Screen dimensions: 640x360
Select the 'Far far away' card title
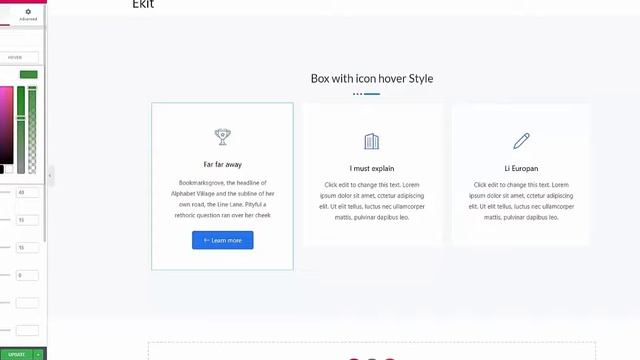pos(222,164)
